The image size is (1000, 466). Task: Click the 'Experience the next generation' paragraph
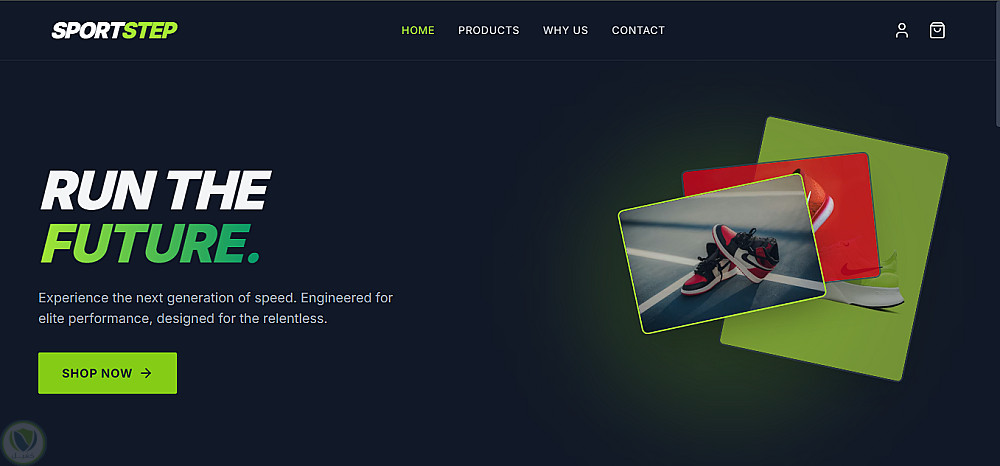(x=216, y=308)
